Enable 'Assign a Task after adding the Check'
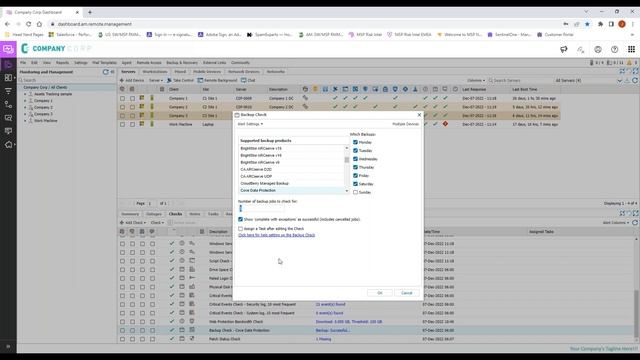Screen dimensions: 640x360 pos(240,229)
